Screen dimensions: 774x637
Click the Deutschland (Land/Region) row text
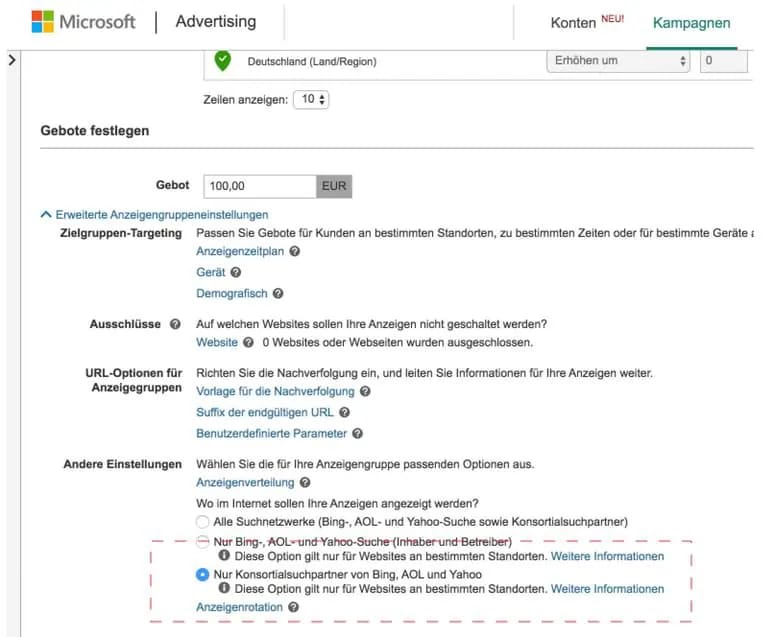[312, 61]
